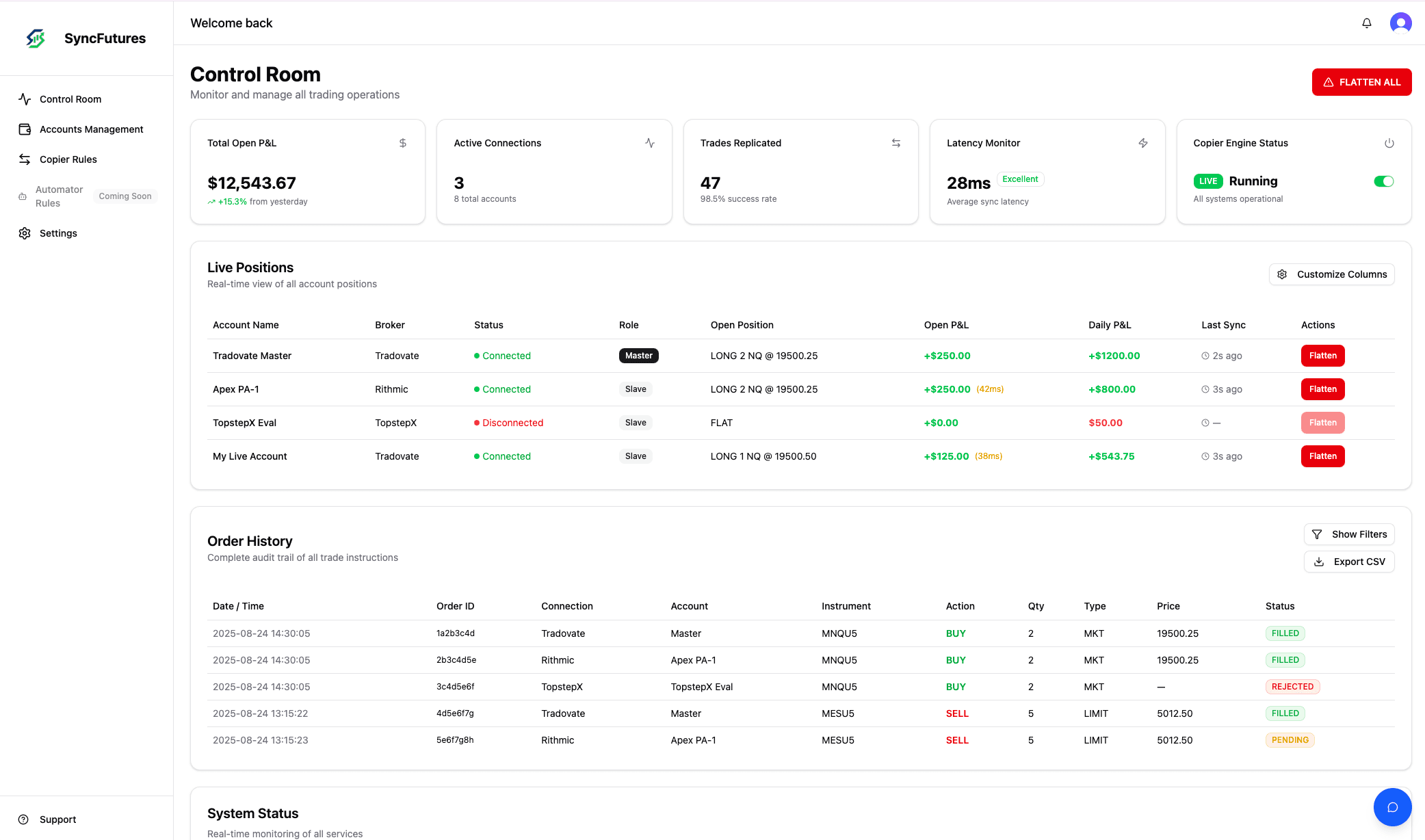Select Accounts Management in the sidebar
This screenshot has height=840, width=1425.
point(91,129)
